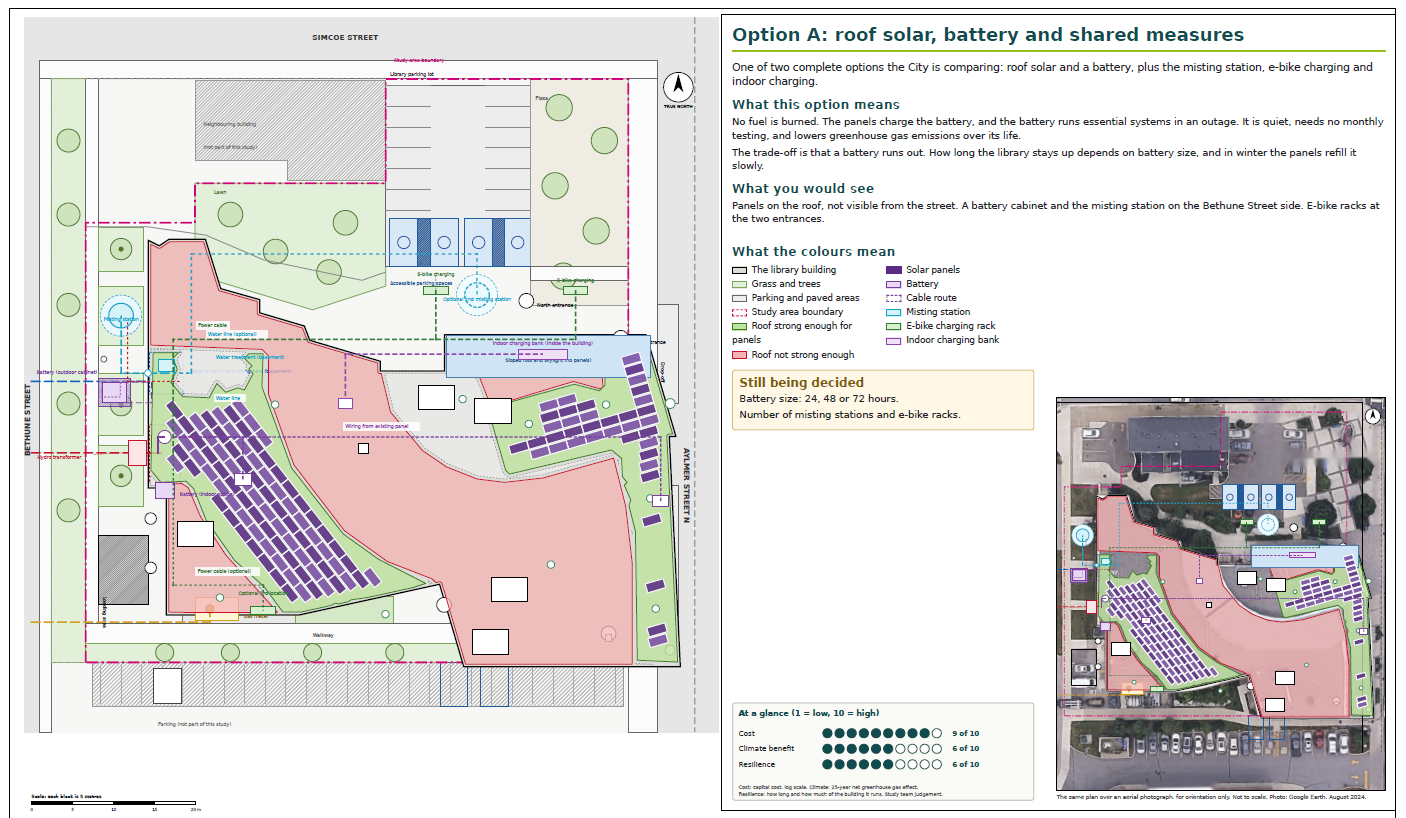
Task: Click the "Walkway" label on the main plan
Action: 322,636
